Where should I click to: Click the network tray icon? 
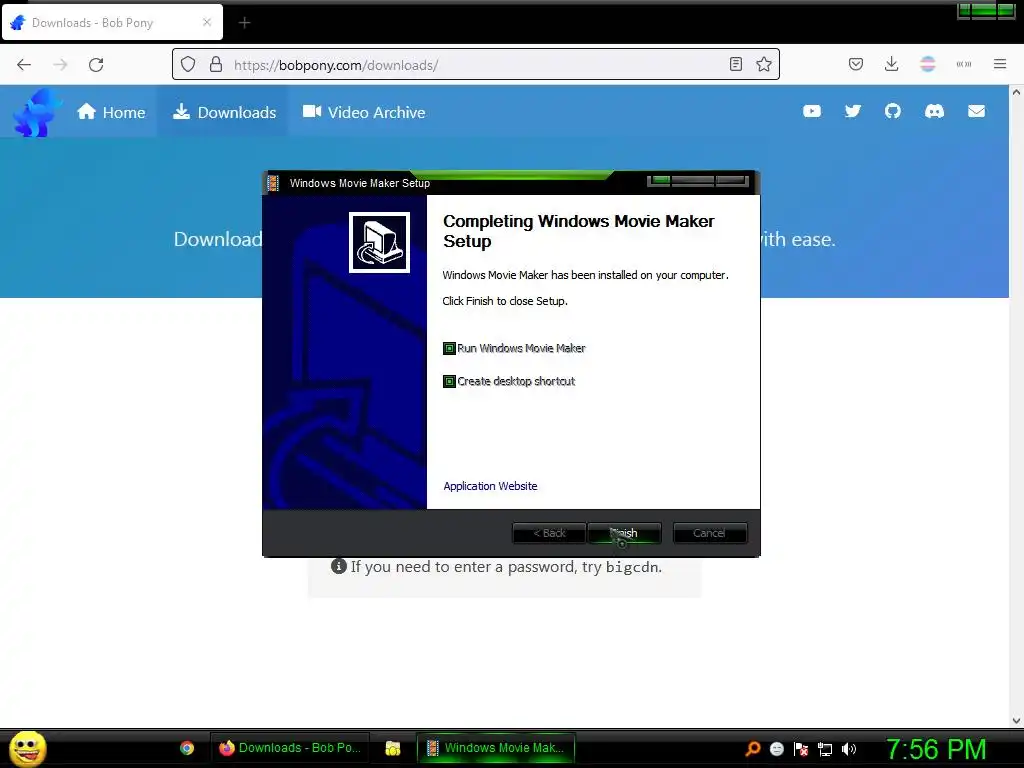[825, 749]
